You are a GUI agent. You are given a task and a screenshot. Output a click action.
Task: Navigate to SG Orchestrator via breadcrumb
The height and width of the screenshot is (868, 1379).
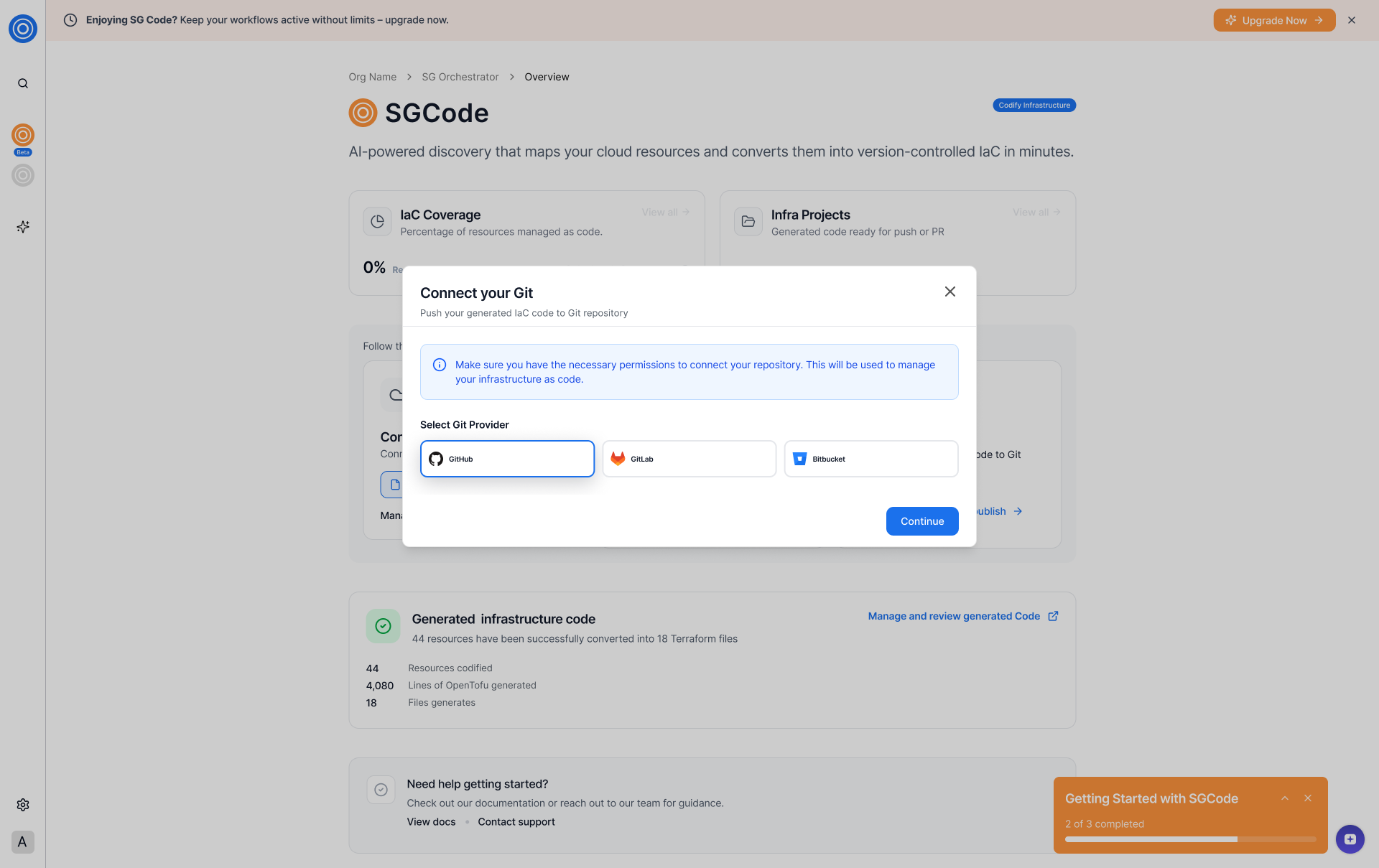tap(460, 77)
